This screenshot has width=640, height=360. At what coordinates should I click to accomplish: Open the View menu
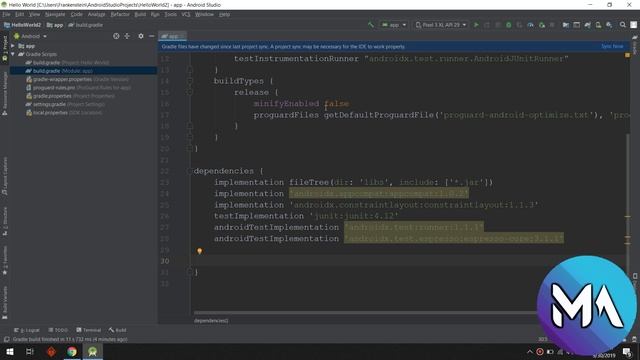point(34,14)
